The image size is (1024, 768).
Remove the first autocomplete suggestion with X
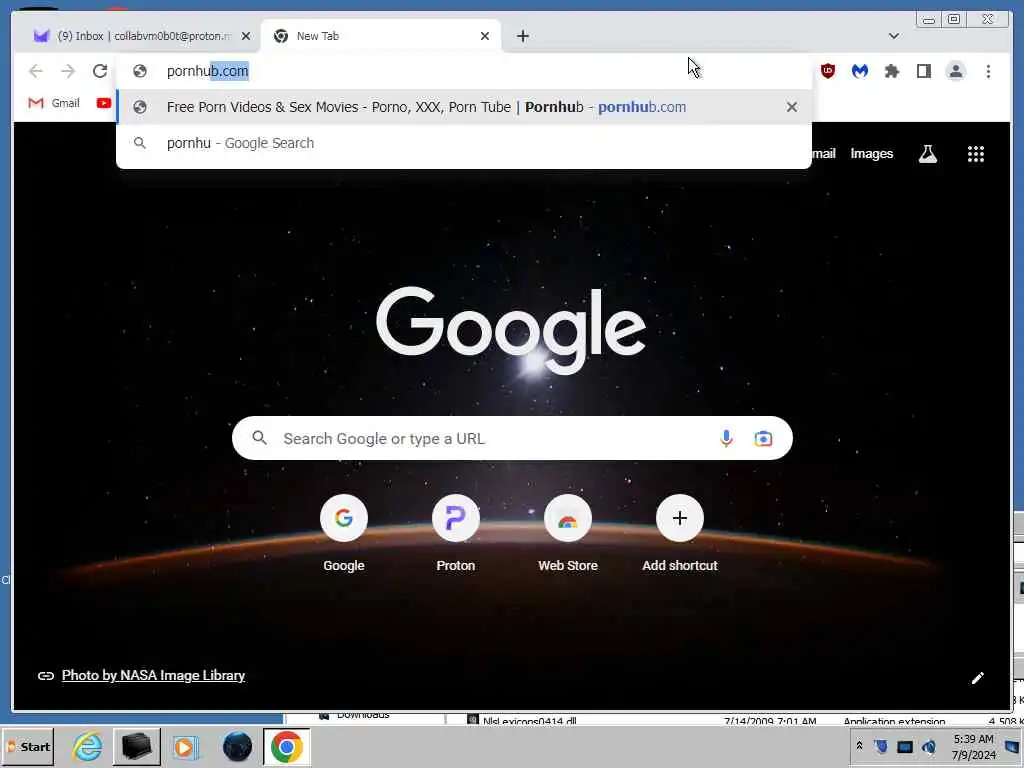[x=792, y=107]
